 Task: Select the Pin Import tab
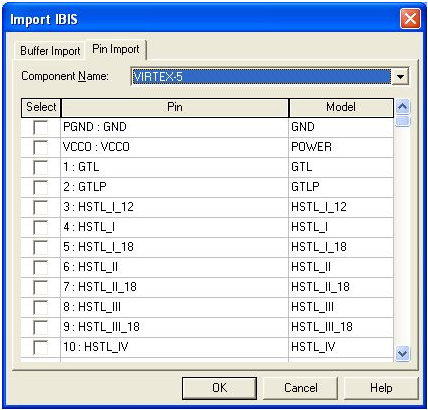point(116,49)
